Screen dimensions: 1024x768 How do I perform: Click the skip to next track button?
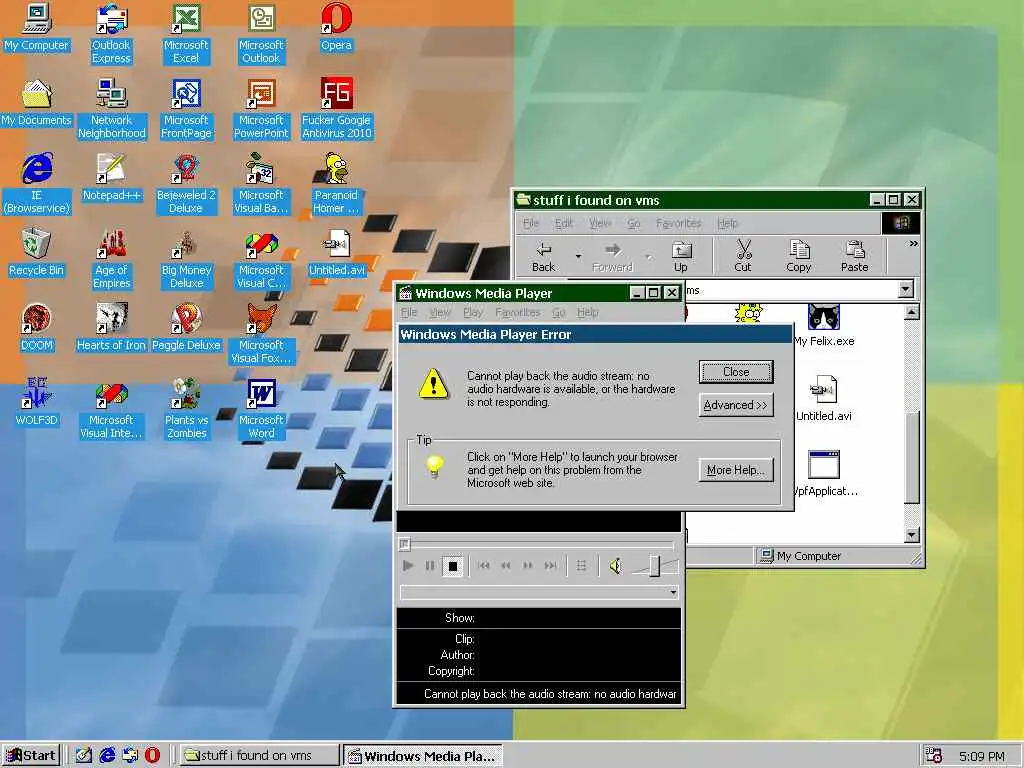[x=551, y=566]
